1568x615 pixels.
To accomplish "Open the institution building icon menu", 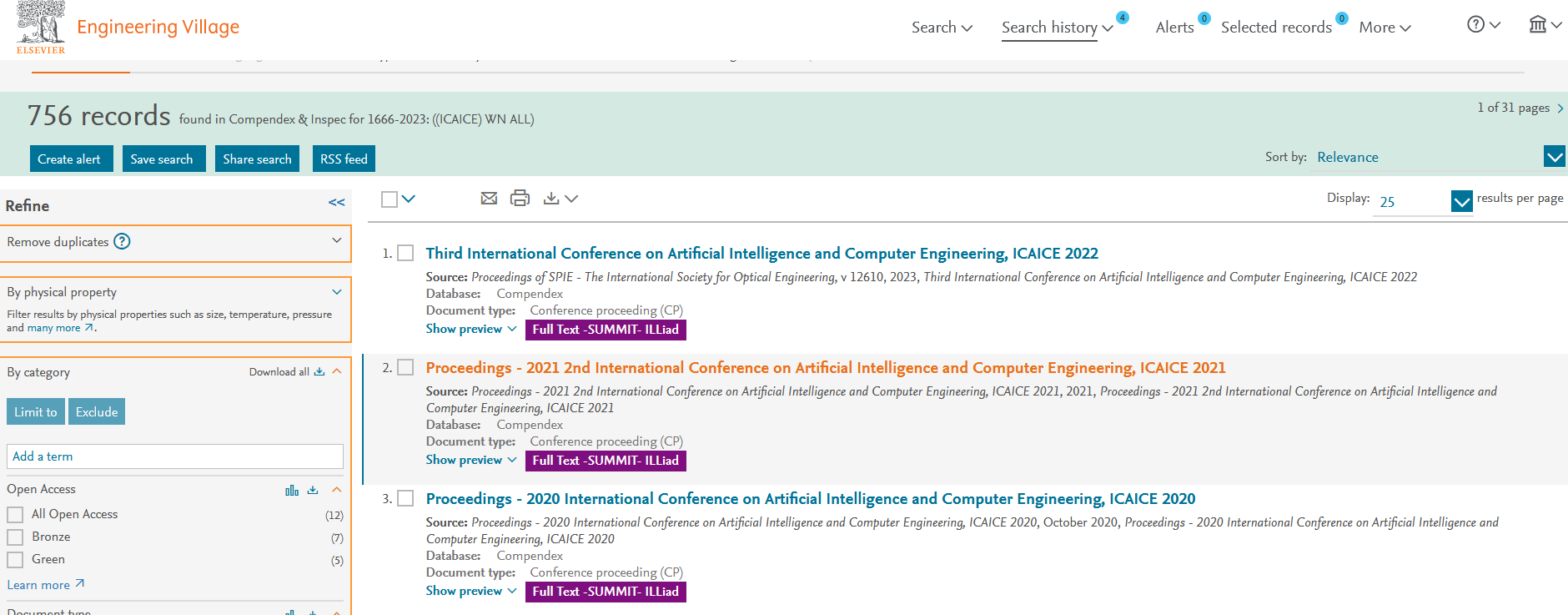I will pos(1545,25).
